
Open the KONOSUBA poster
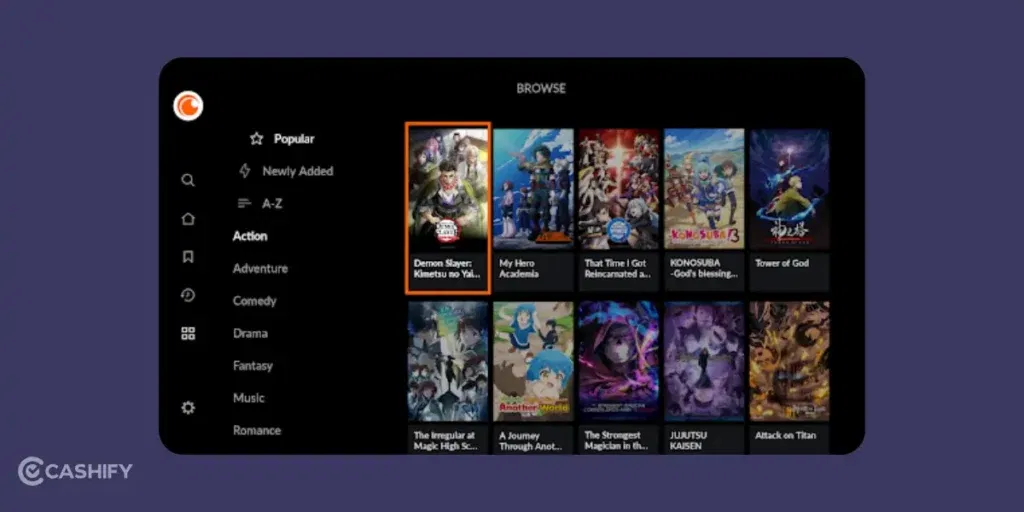pyautogui.click(x=704, y=189)
